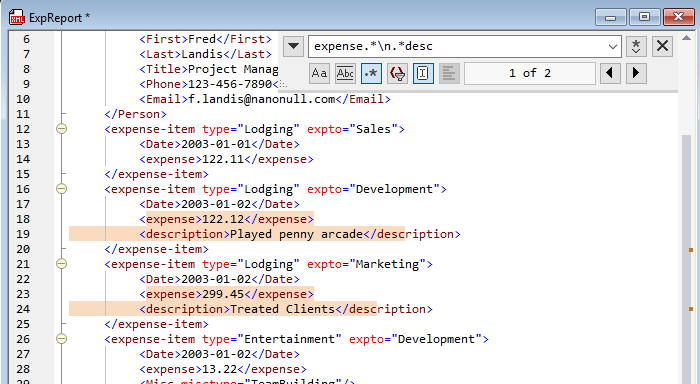Click the expto value "Marketing"
Screen dimensions: 700x384
coord(388,264)
